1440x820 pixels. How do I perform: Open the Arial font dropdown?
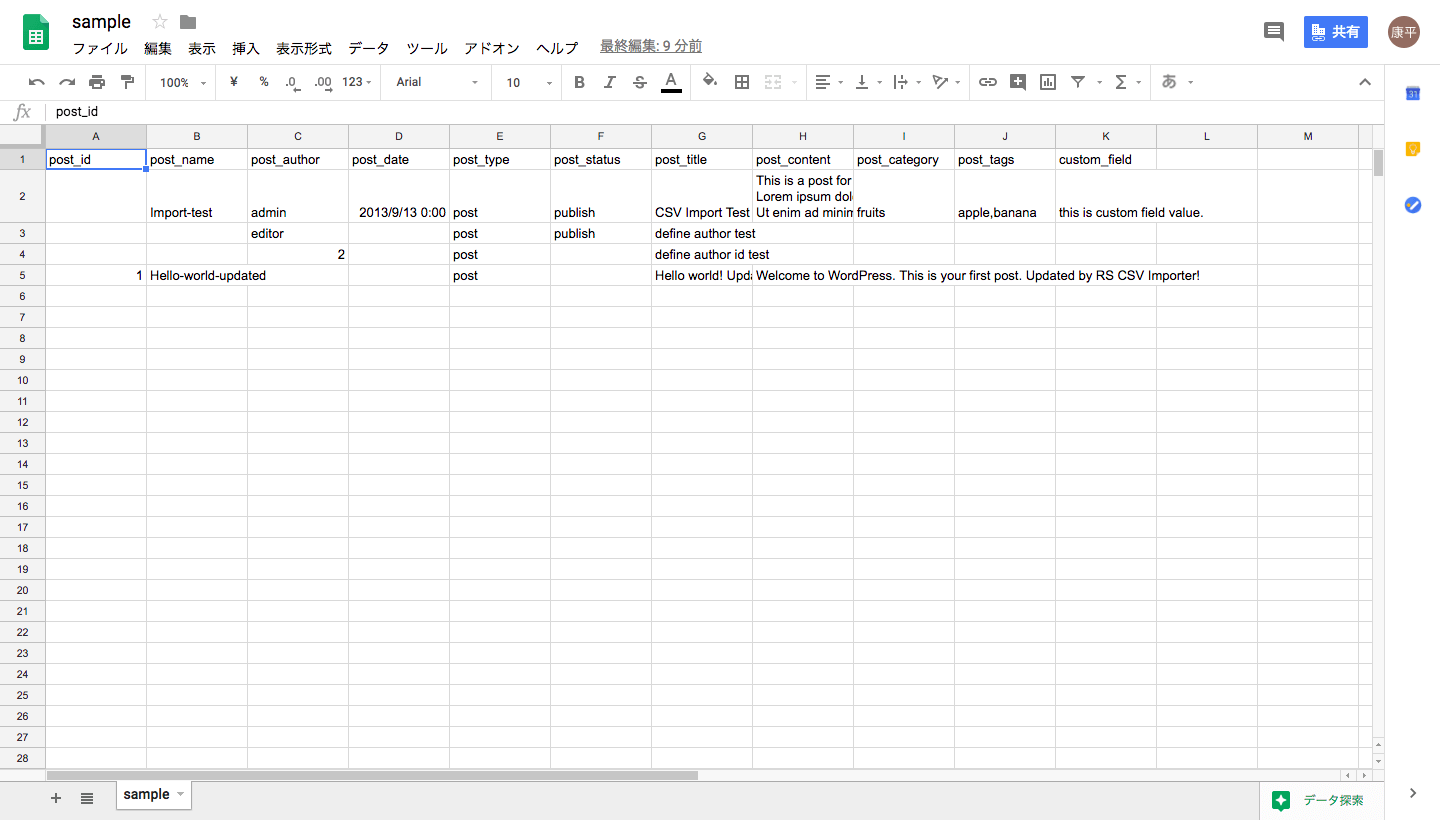437,82
